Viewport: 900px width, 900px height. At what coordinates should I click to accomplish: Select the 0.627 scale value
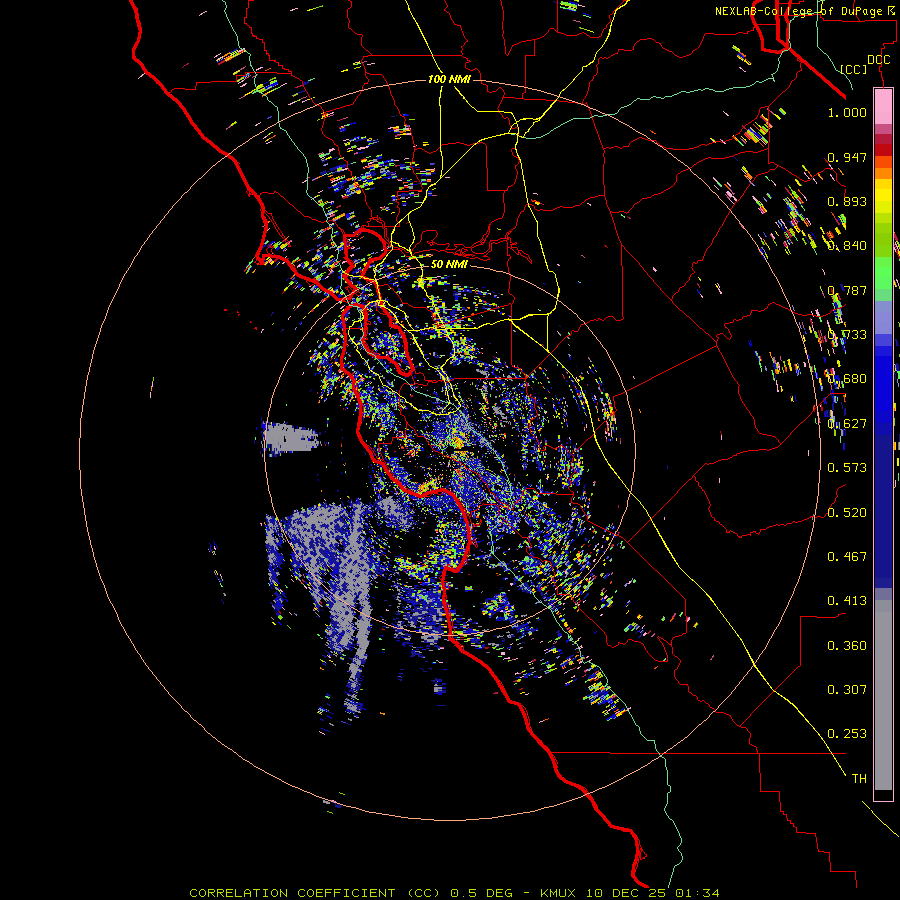[x=847, y=424]
